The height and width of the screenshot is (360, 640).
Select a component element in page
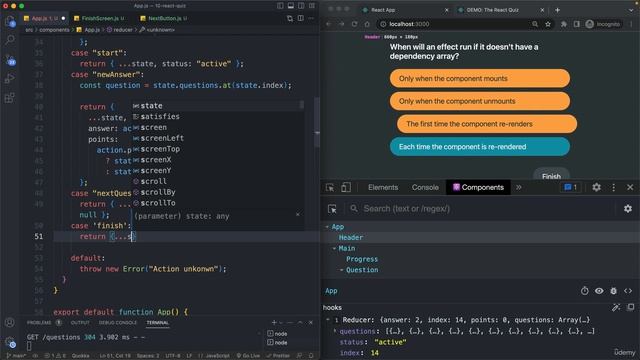click(332, 209)
